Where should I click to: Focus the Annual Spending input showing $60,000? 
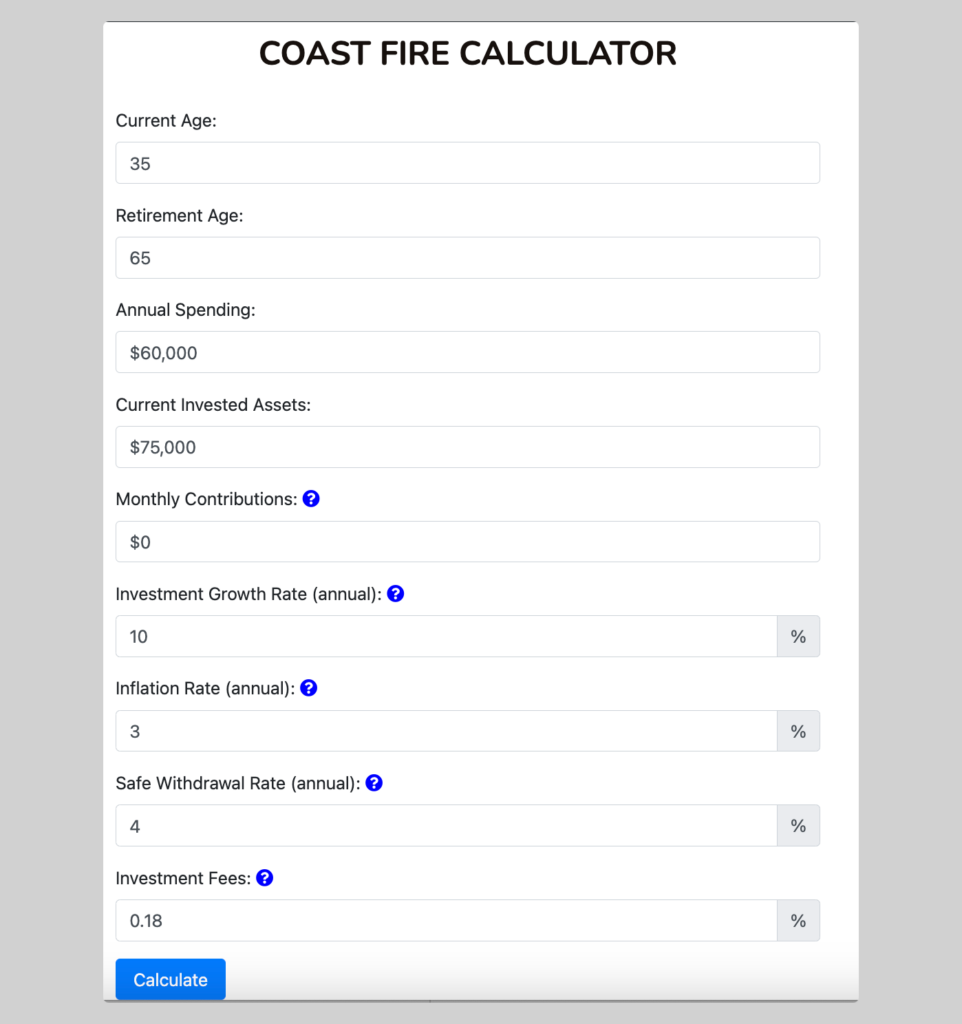click(467, 352)
